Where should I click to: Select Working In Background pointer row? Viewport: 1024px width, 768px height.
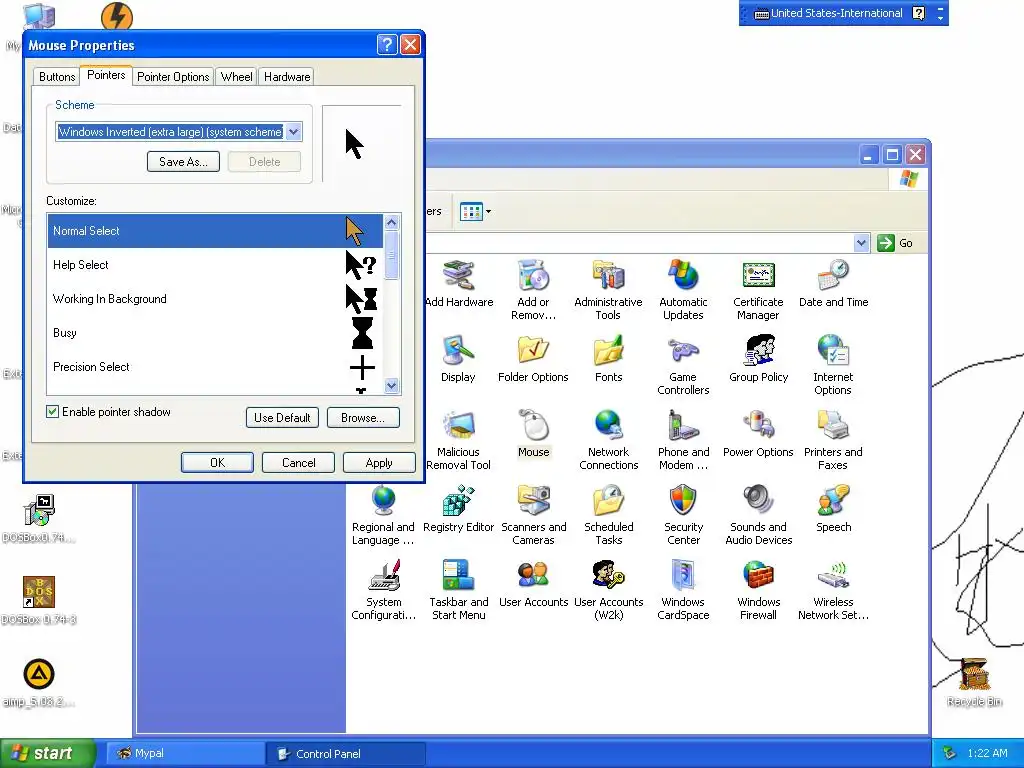[x=216, y=299]
